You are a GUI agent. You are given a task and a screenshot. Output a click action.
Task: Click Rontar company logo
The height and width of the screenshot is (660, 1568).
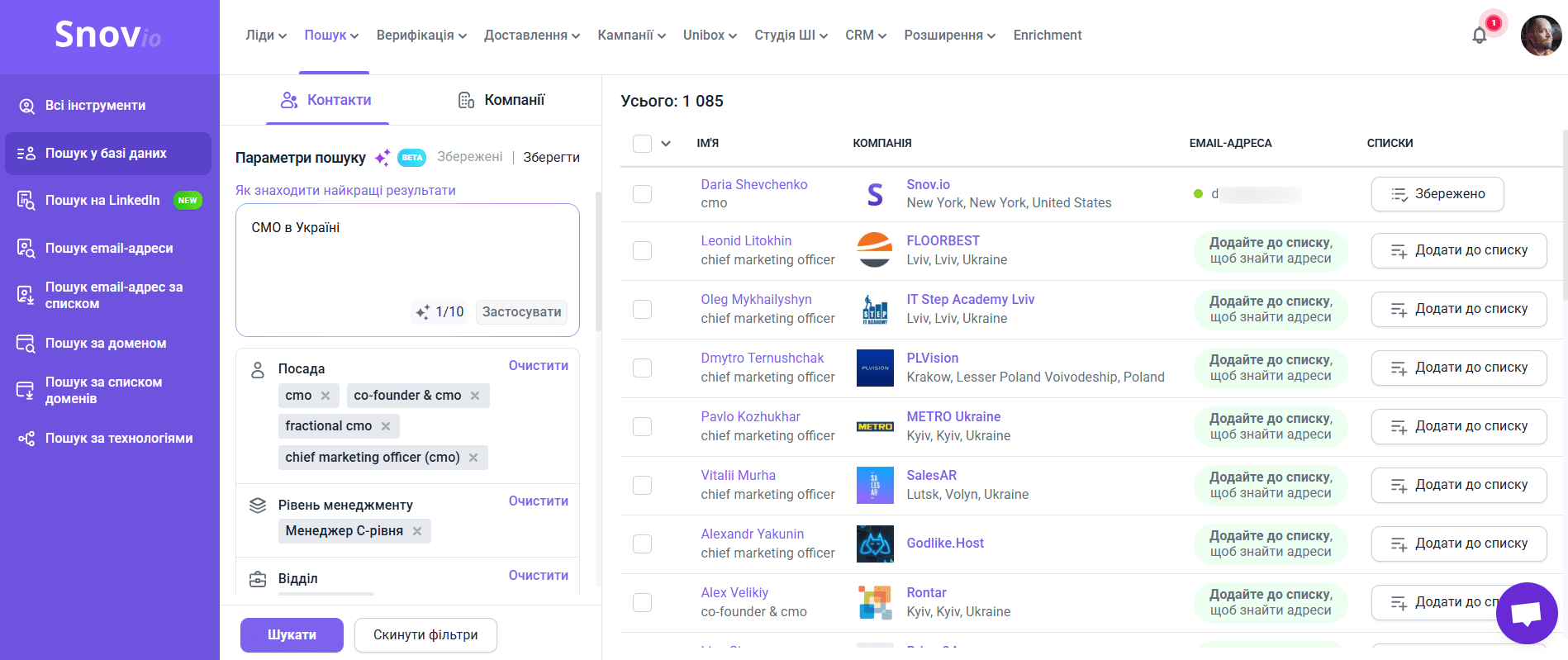tap(875, 602)
